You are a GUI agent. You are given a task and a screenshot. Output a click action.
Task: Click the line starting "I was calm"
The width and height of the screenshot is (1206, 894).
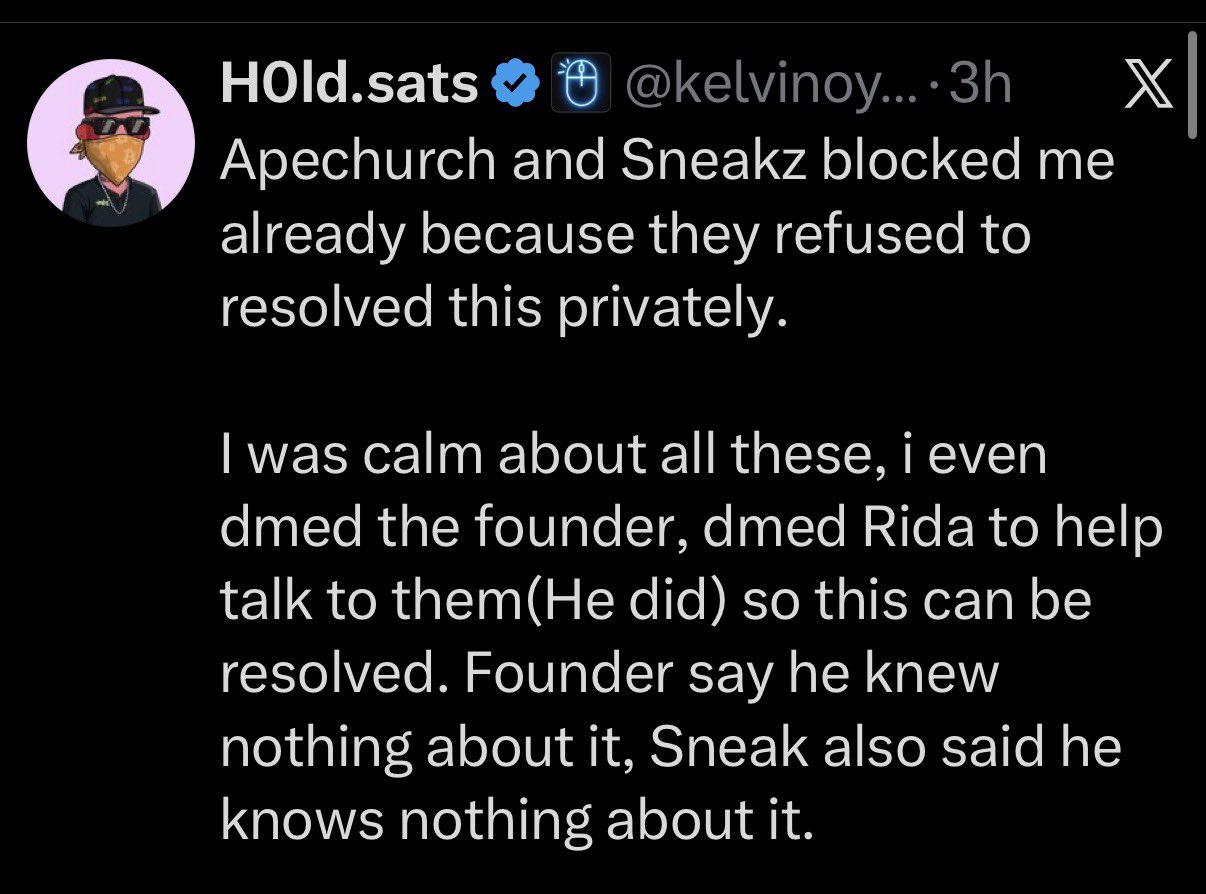(x=633, y=456)
